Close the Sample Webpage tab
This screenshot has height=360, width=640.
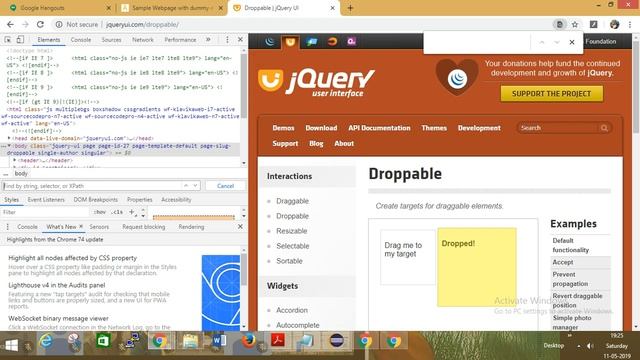221,8
